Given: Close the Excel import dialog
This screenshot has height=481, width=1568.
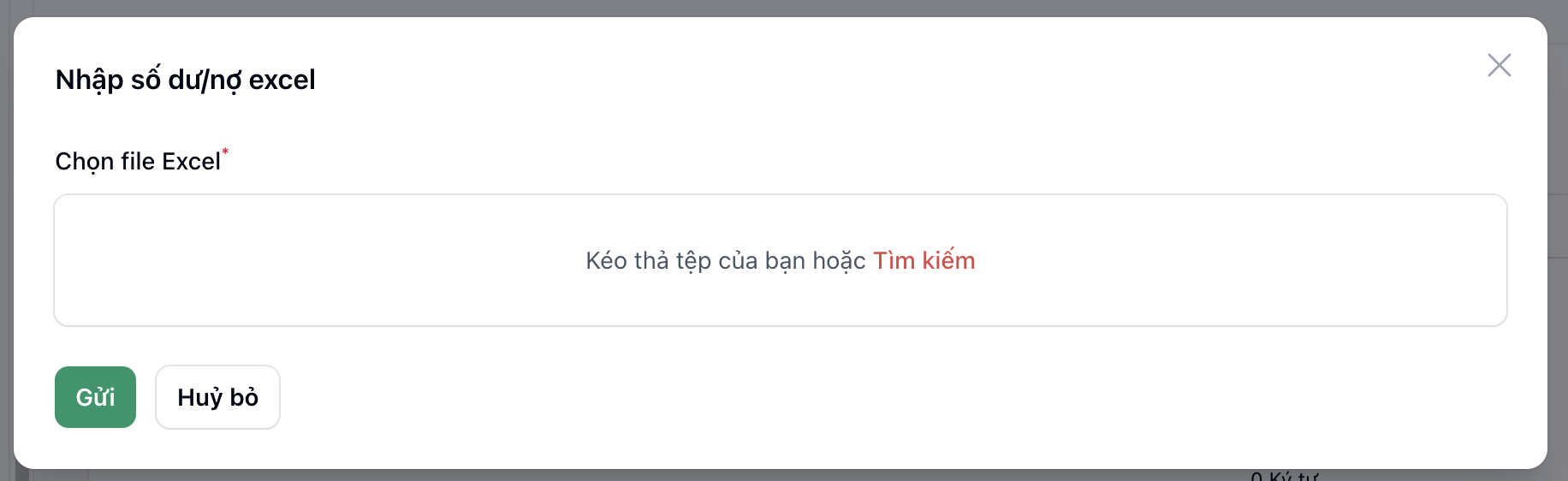Looking at the screenshot, I should (x=1499, y=65).
